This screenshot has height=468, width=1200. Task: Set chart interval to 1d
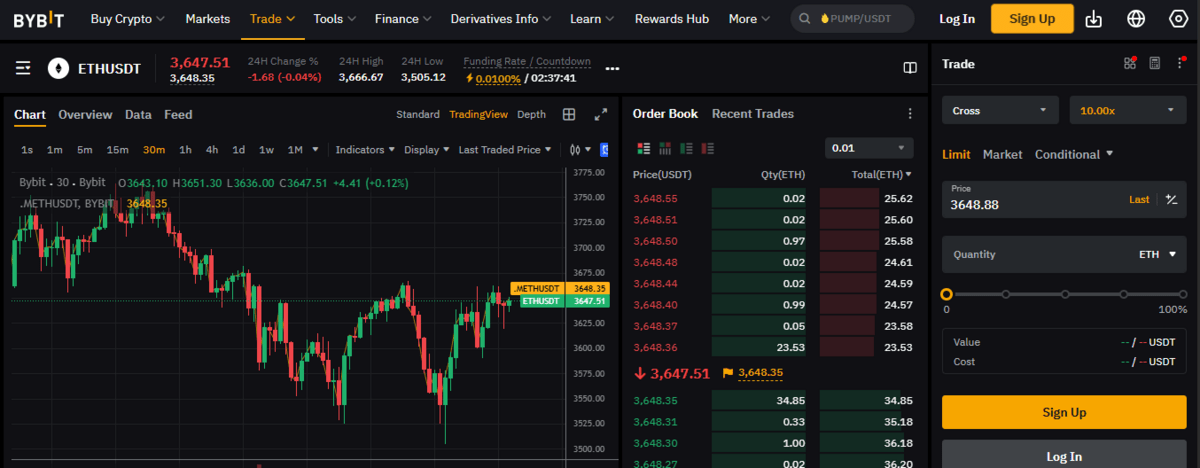[x=239, y=150]
